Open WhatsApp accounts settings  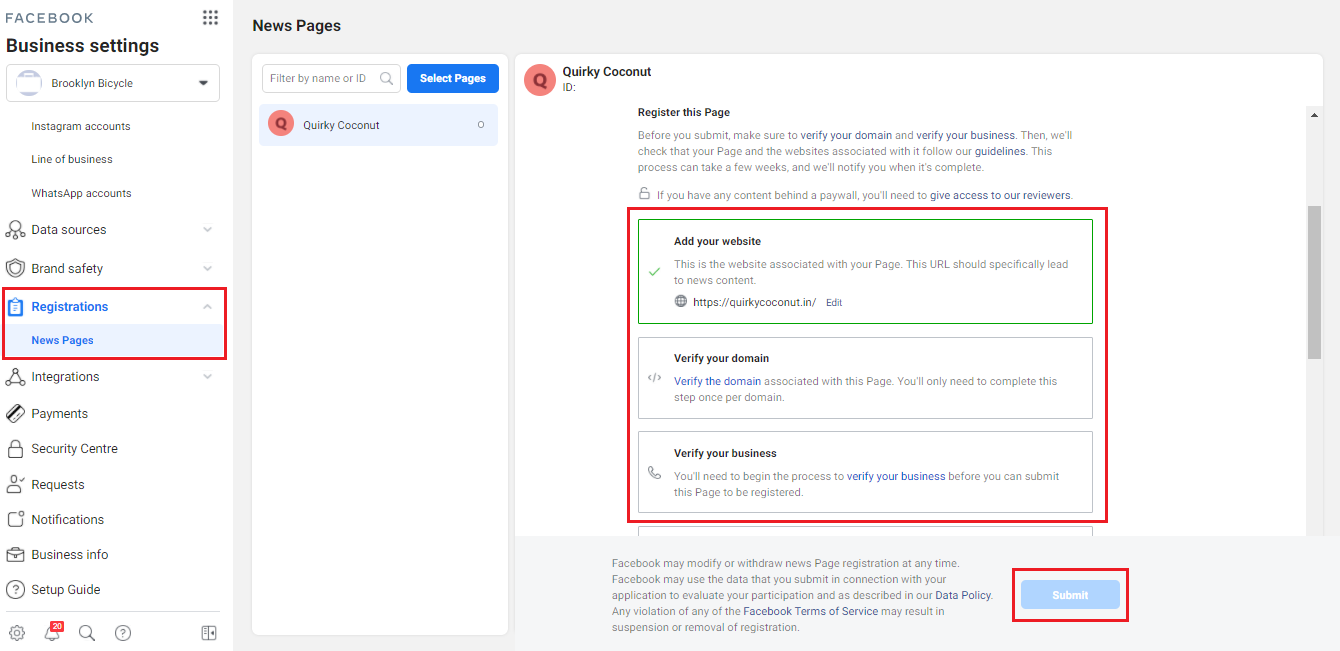81,193
